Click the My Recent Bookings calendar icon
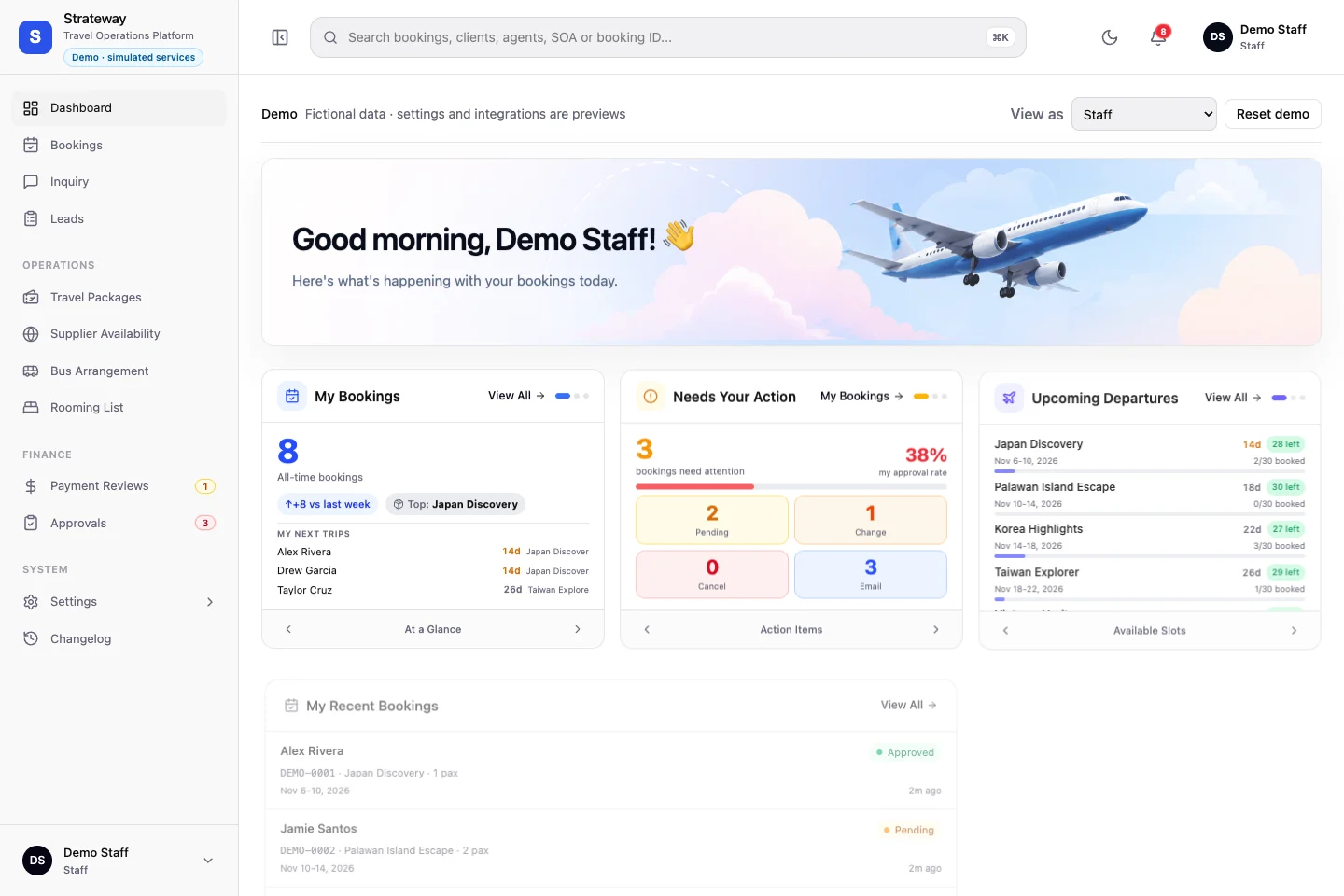Image resolution: width=1344 pixels, height=896 pixels. 291,706
